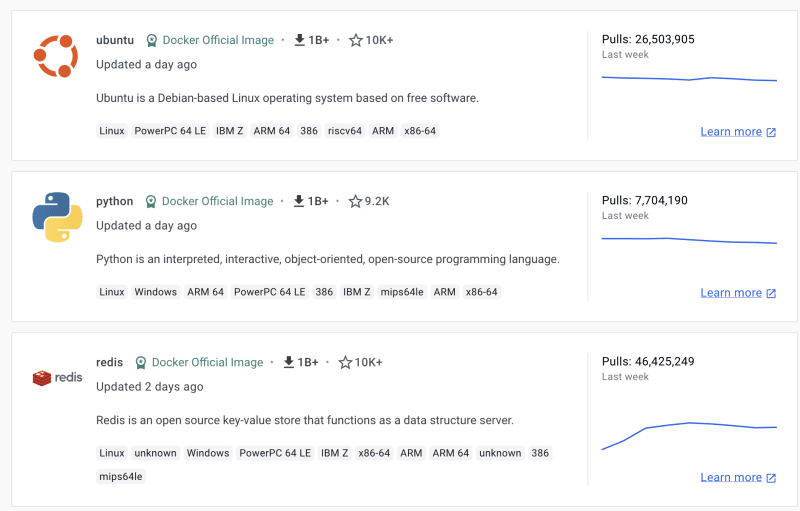The image size is (800, 511).
Task: Click the ARM 64 tag on ubuntu
Action: (x=271, y=131)
